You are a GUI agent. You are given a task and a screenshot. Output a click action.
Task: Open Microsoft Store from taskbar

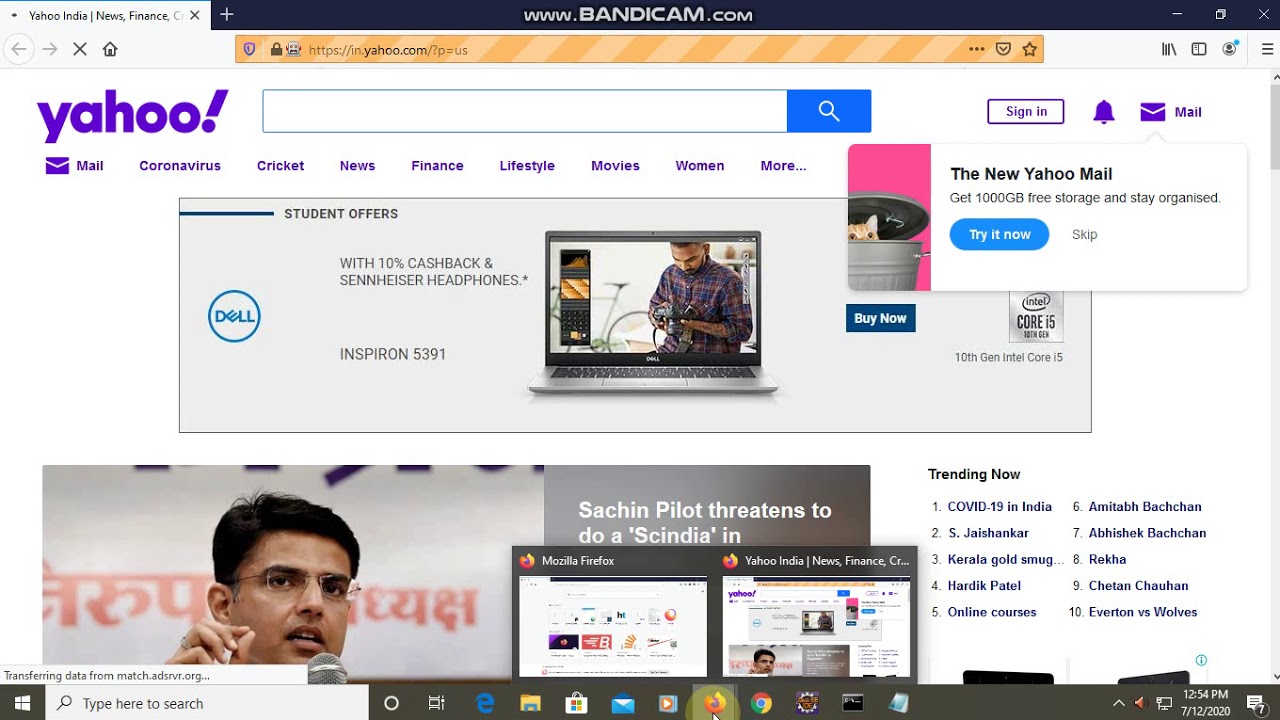[576, 703]
